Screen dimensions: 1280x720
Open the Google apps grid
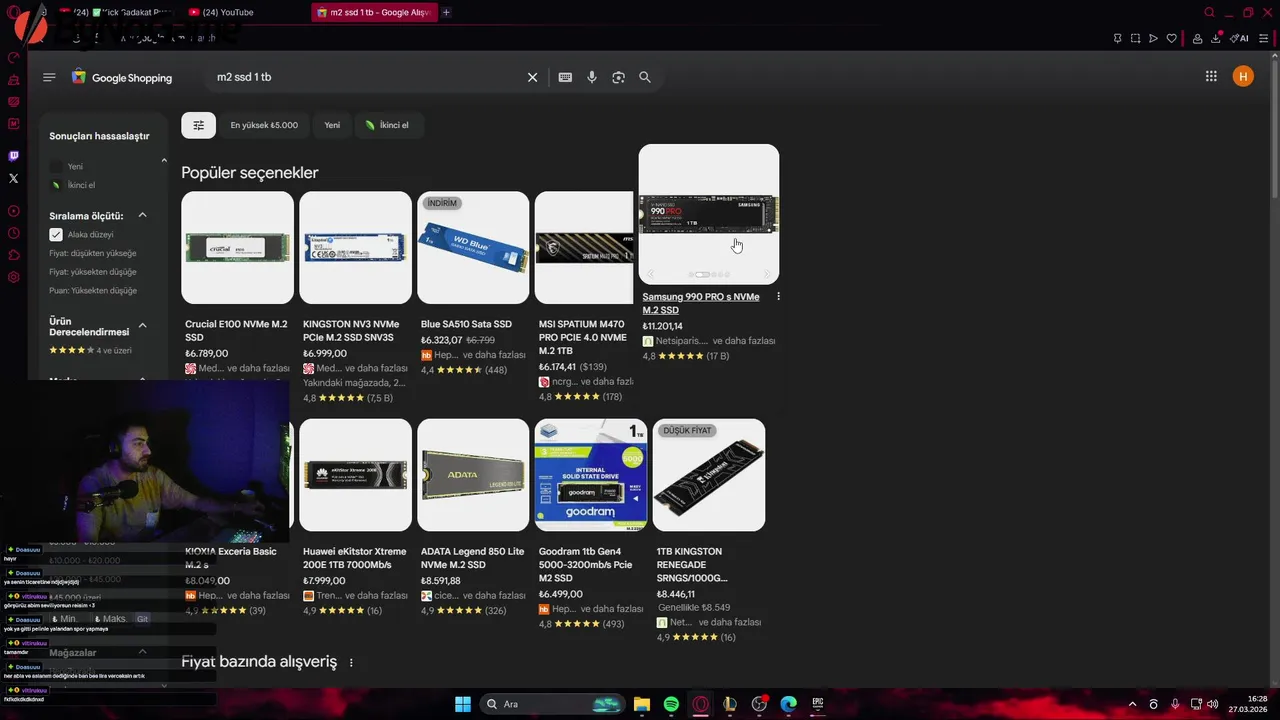coord(1211,76)
